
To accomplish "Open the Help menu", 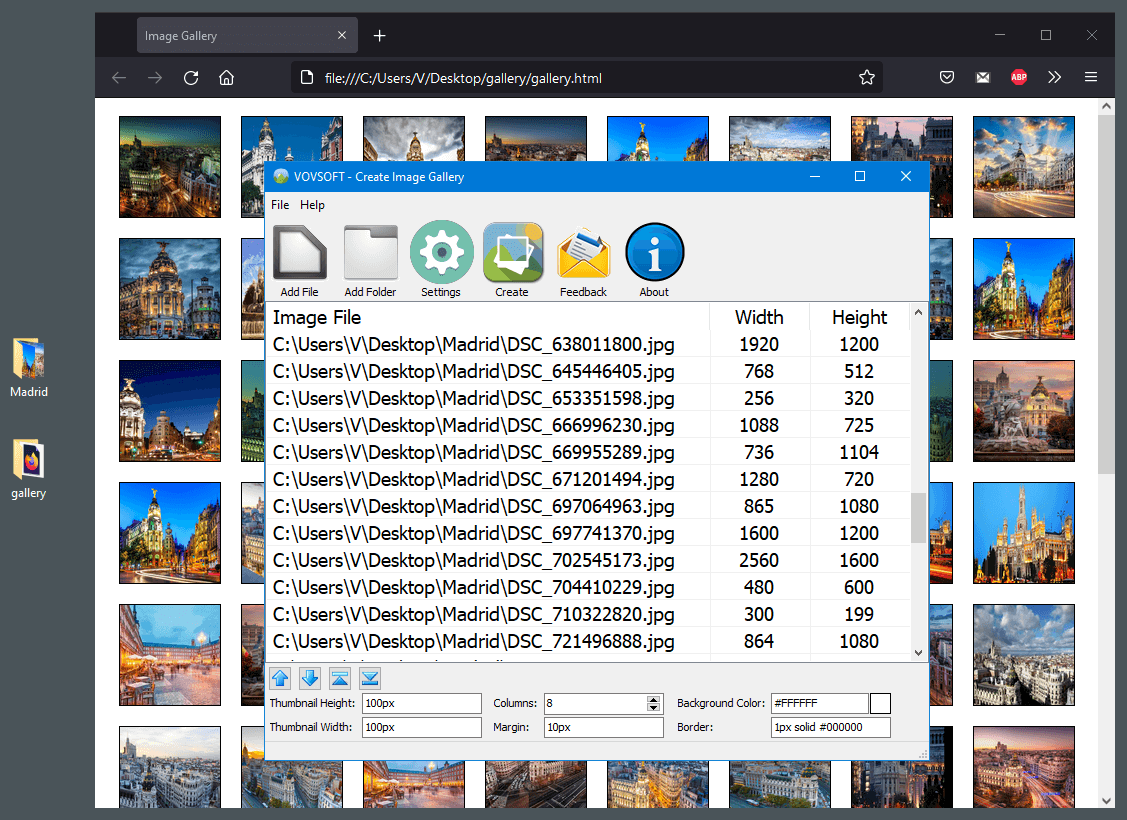I will click(312, 205).
